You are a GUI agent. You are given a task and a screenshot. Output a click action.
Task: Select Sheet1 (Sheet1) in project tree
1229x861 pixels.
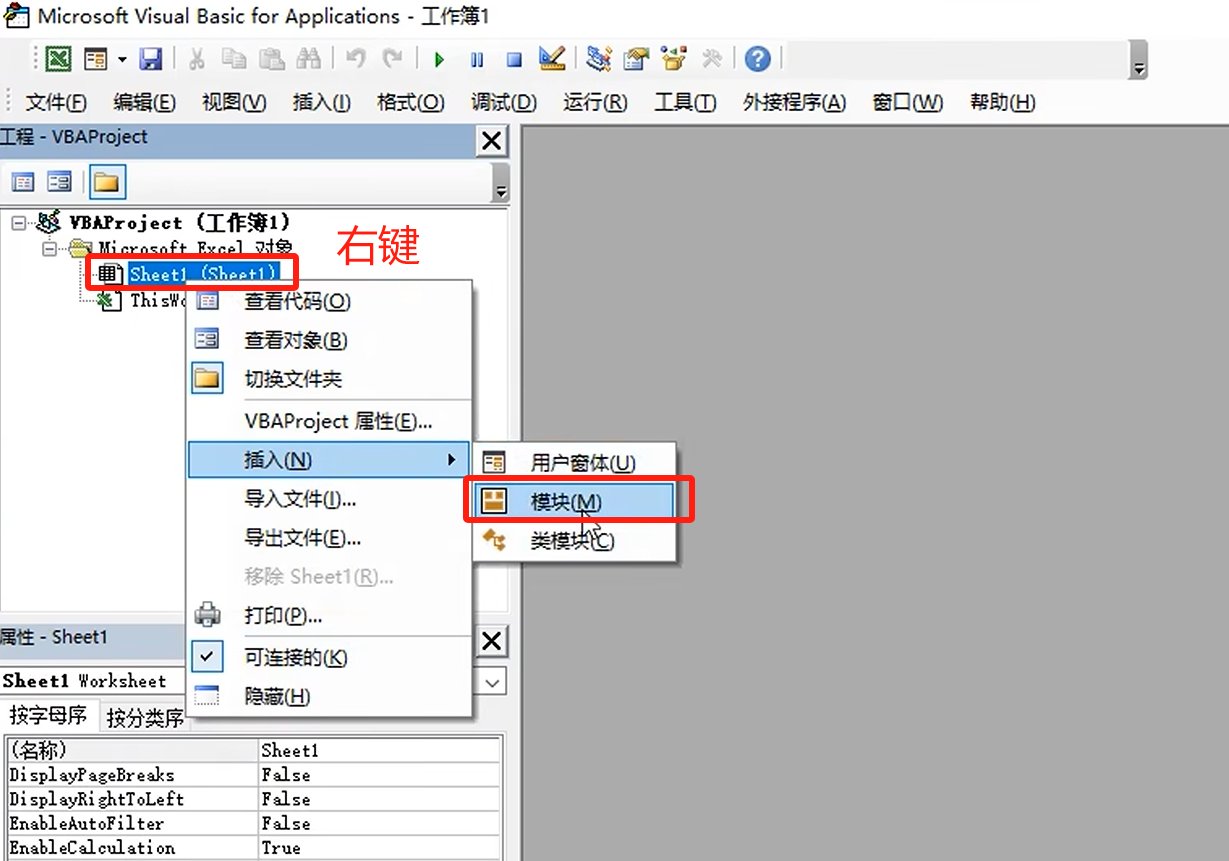pos(202,274)
